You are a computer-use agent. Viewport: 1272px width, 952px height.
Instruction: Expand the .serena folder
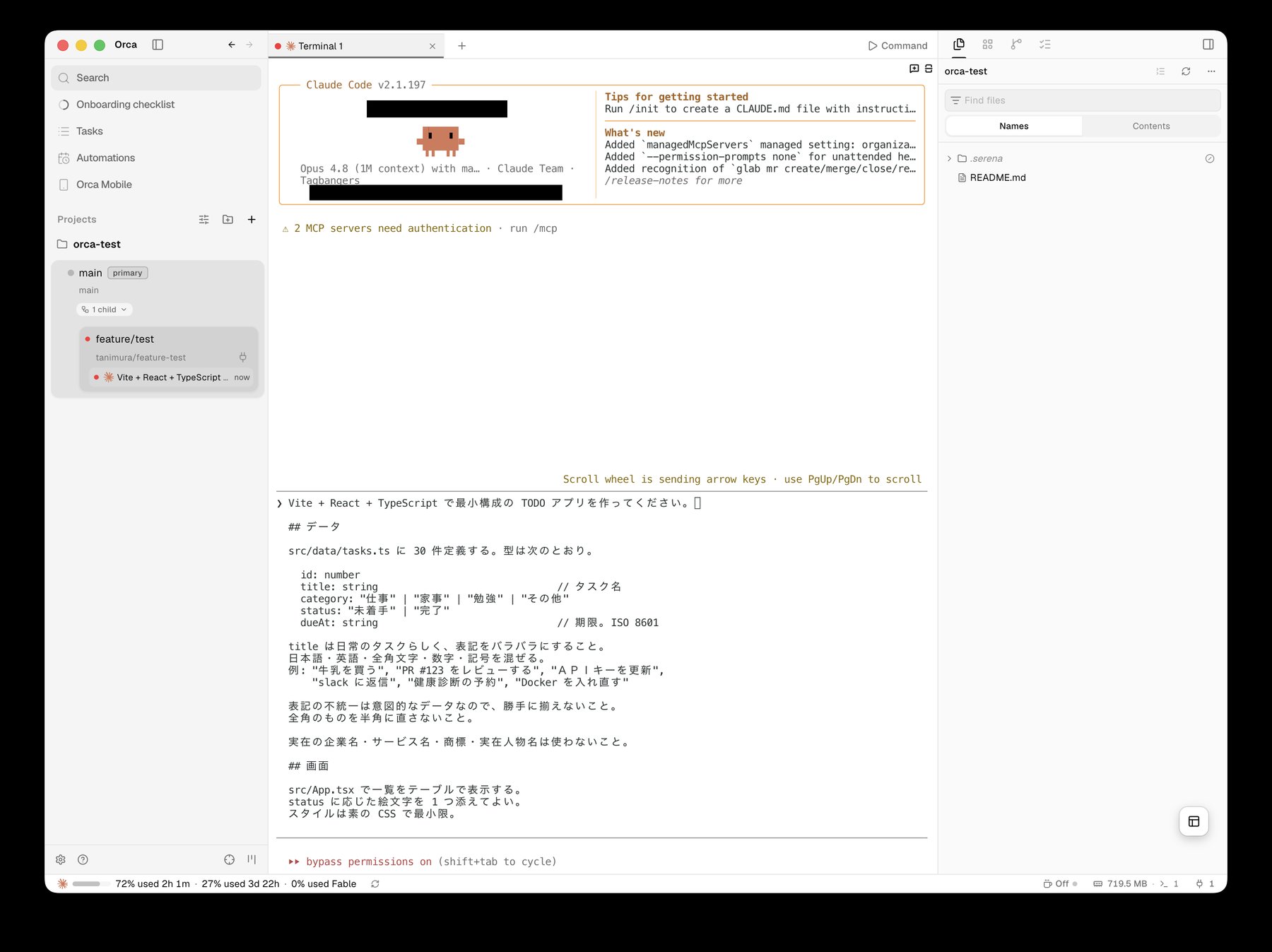click(x=949, y=158)
